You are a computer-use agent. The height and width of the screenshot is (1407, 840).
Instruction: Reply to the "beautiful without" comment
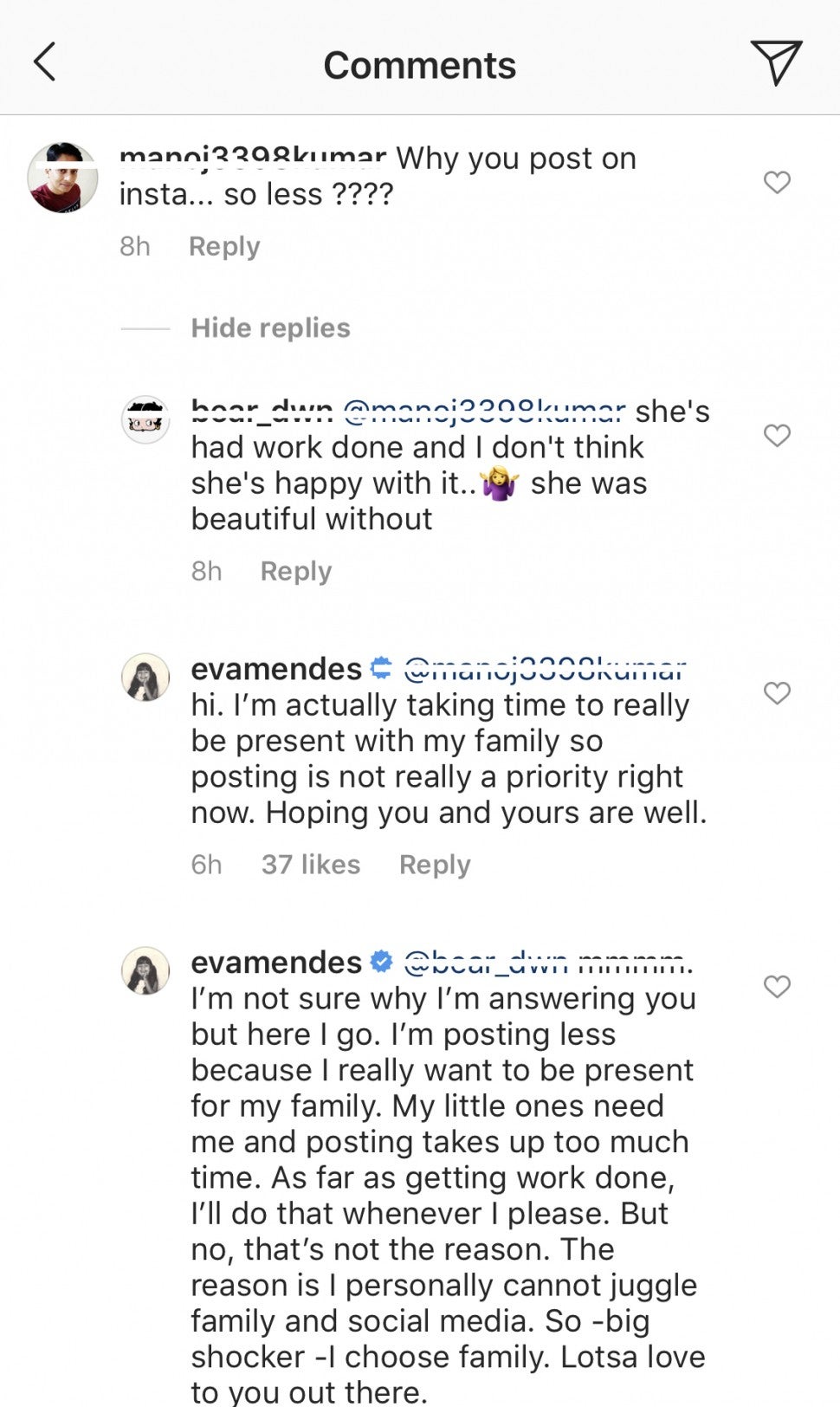coord(296,571)
